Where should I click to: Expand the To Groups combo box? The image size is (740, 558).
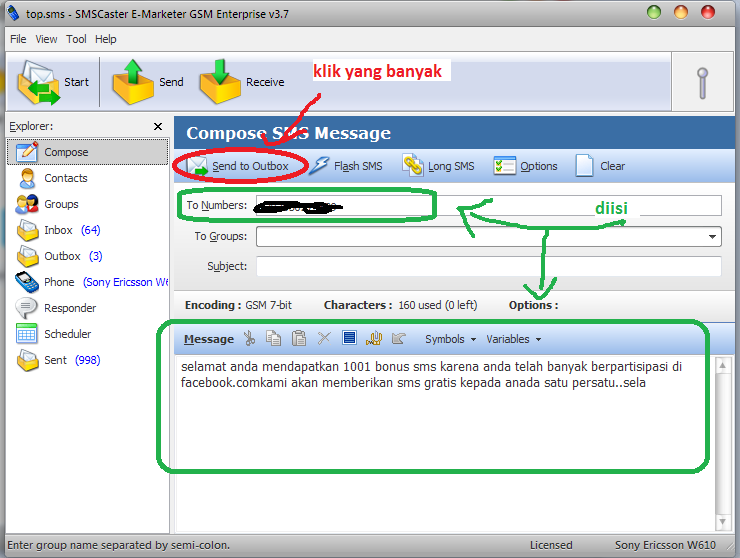pyautogui.click(x=712, y=237)
